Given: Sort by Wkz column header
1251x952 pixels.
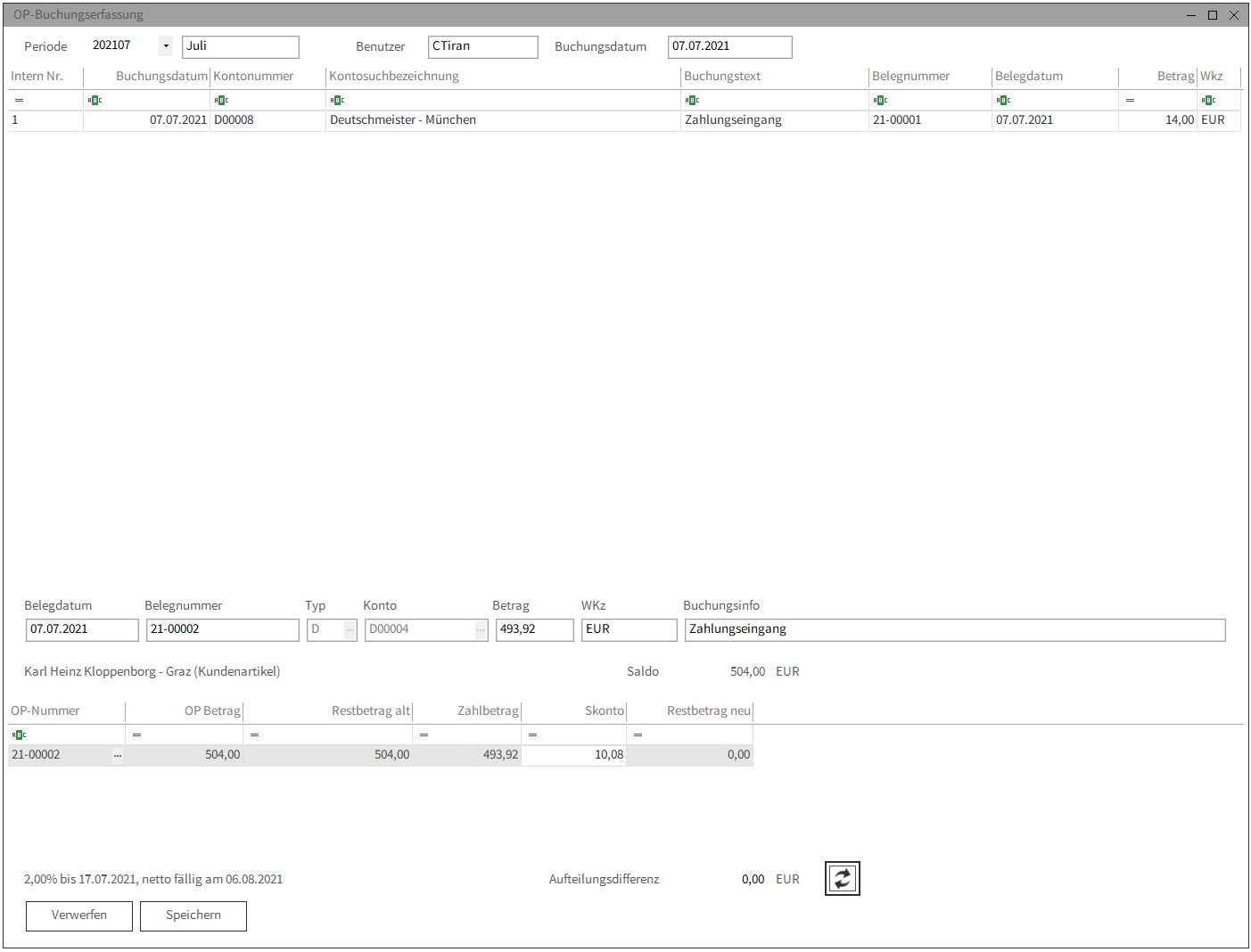Looking at the screenshot, I should click(x=1219, y=77).
